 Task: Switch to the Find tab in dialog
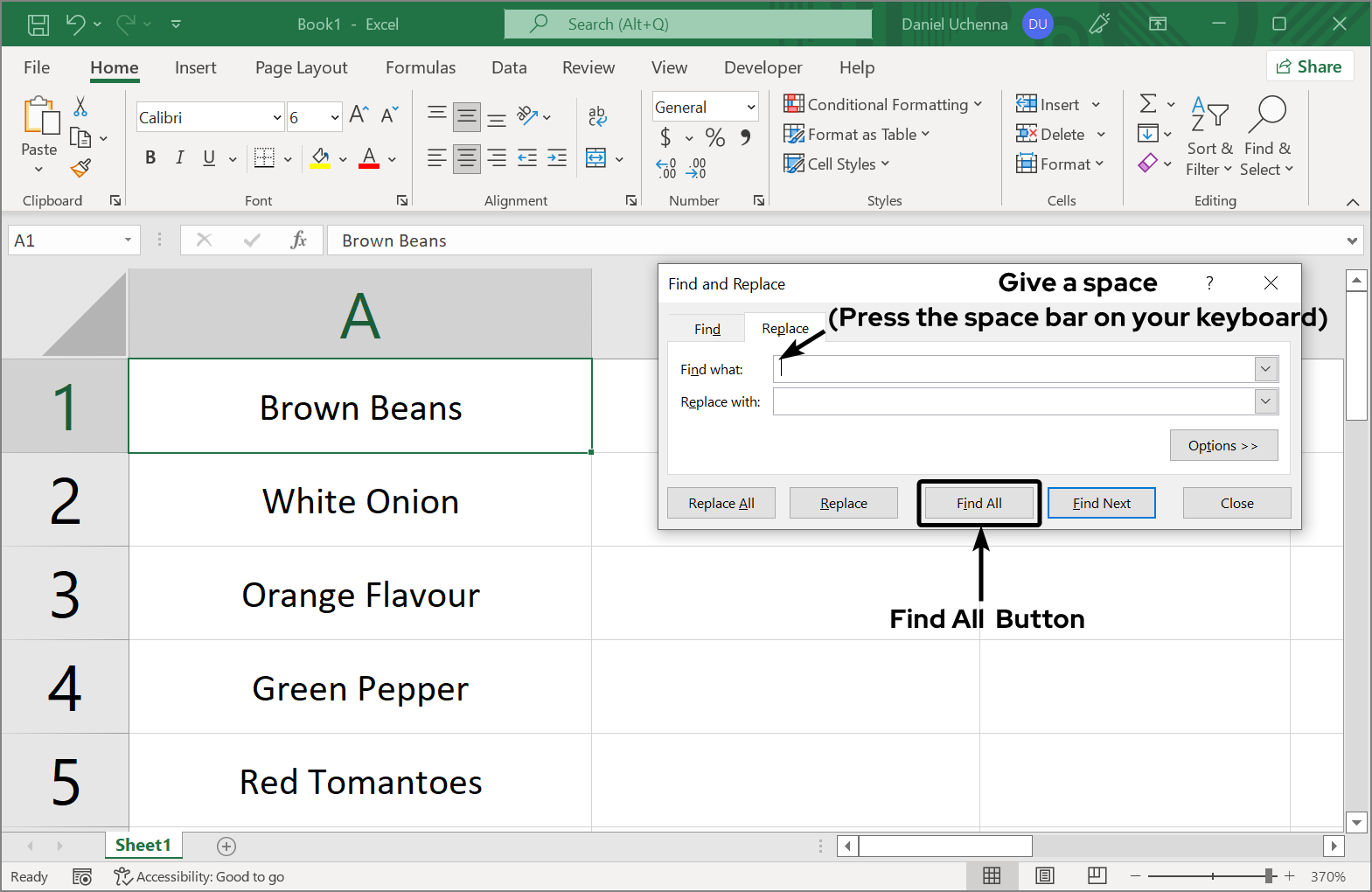coord(707,329)
